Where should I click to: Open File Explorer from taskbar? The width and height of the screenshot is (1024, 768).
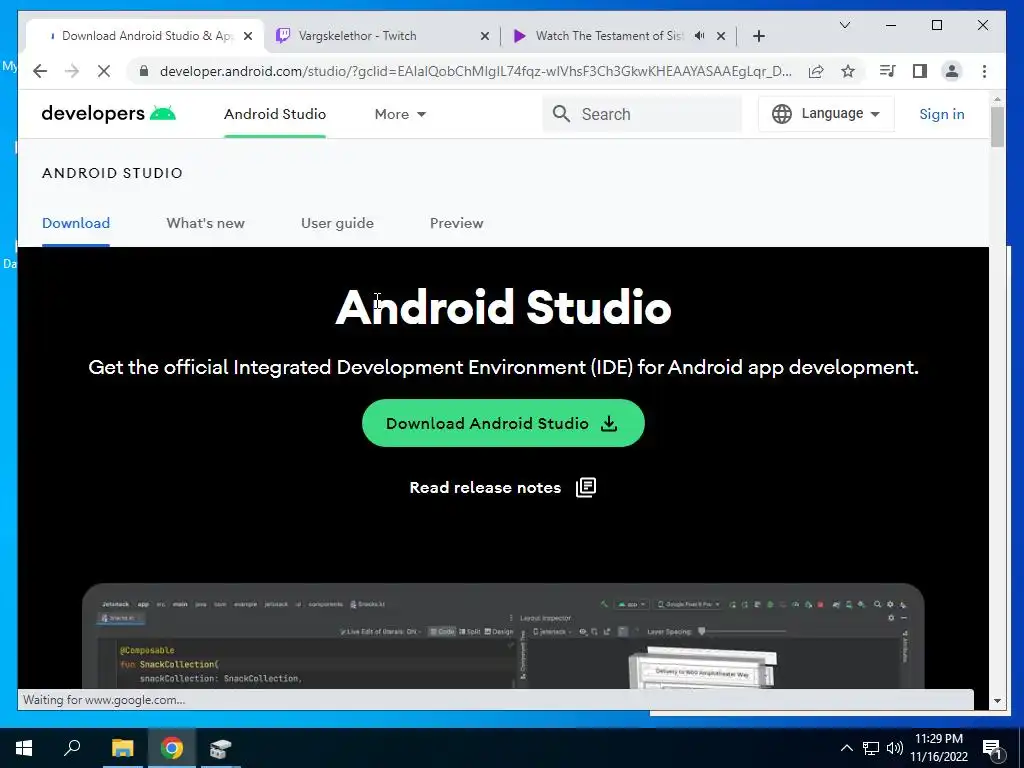click(122, 748)
